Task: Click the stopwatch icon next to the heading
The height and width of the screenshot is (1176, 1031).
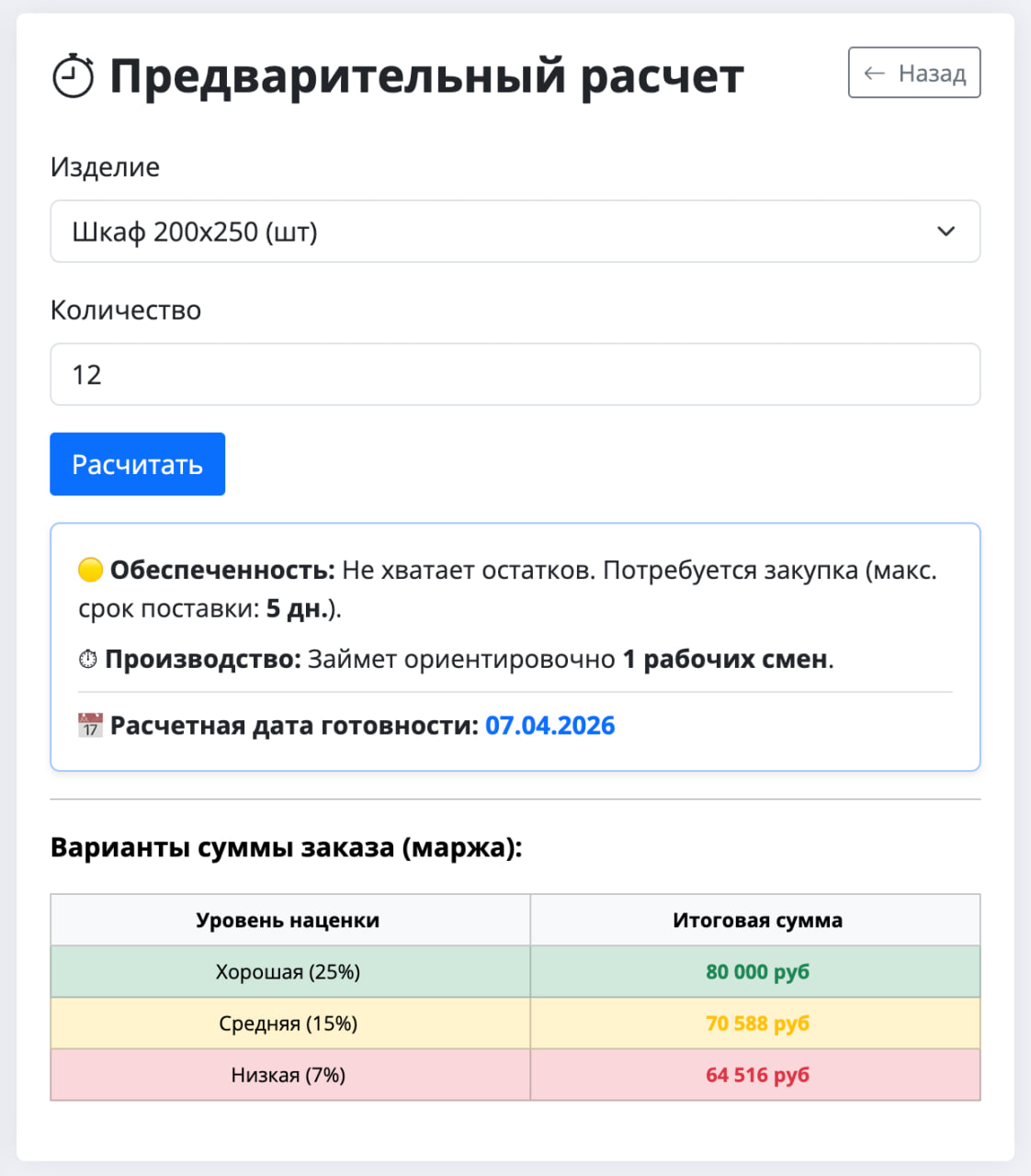Action: (x=73, y=73)
